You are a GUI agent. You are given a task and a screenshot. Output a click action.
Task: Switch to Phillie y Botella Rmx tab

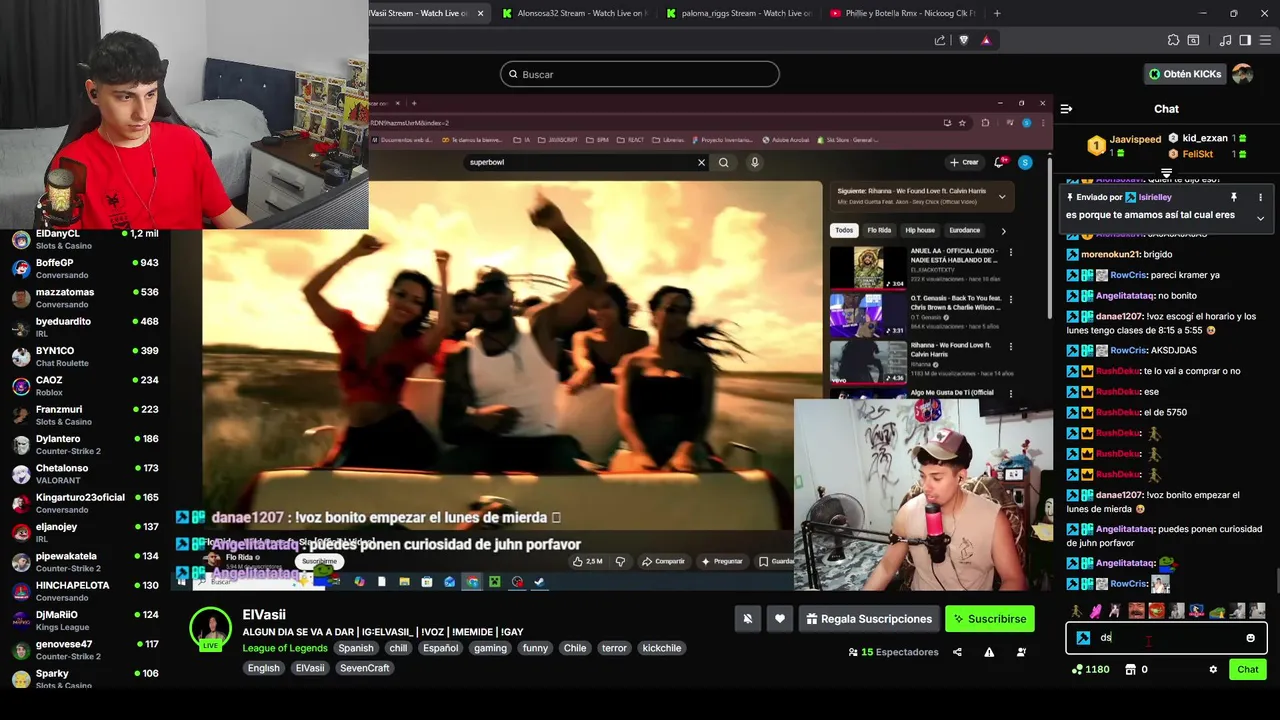pos(904,13)
